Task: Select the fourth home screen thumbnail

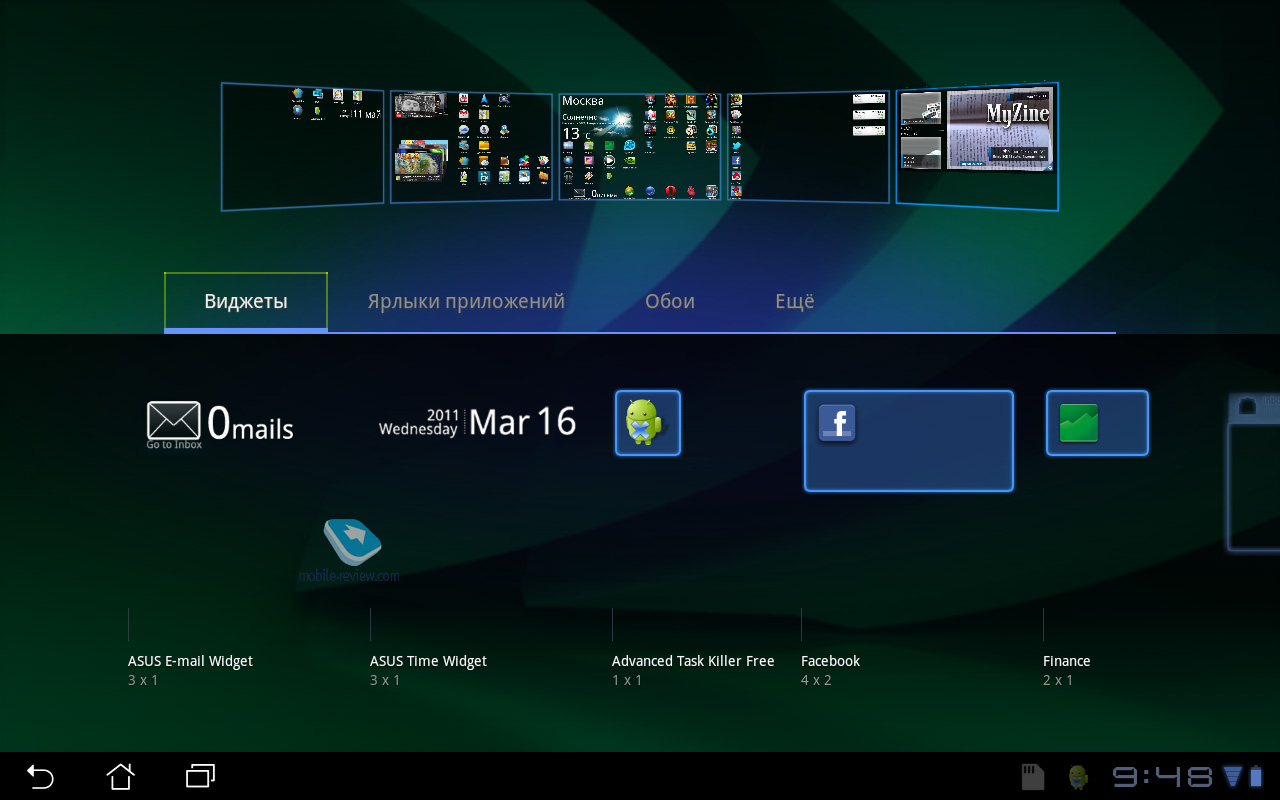Action: [x=808, y=147]
